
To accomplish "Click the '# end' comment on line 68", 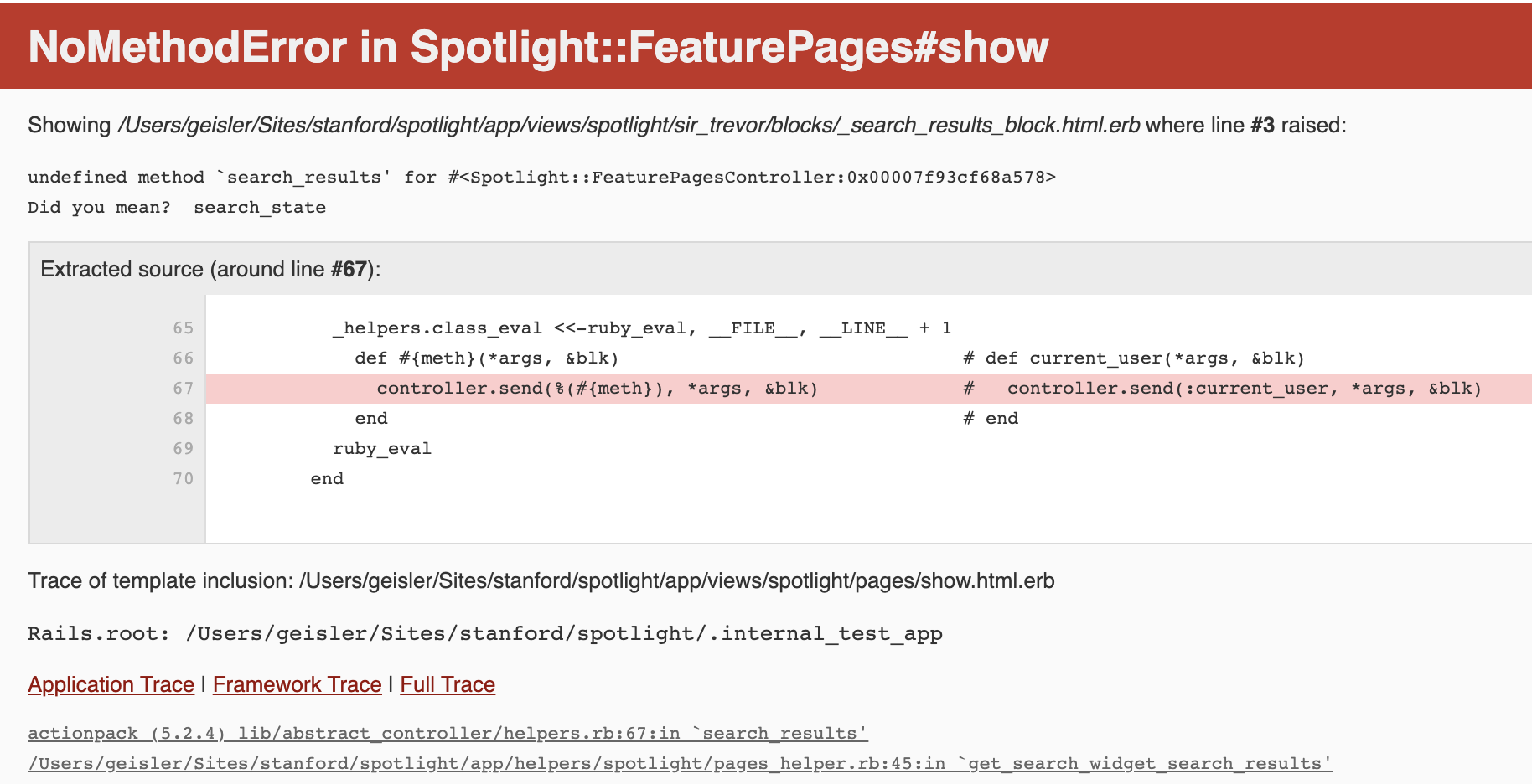I will pos(991,418).
